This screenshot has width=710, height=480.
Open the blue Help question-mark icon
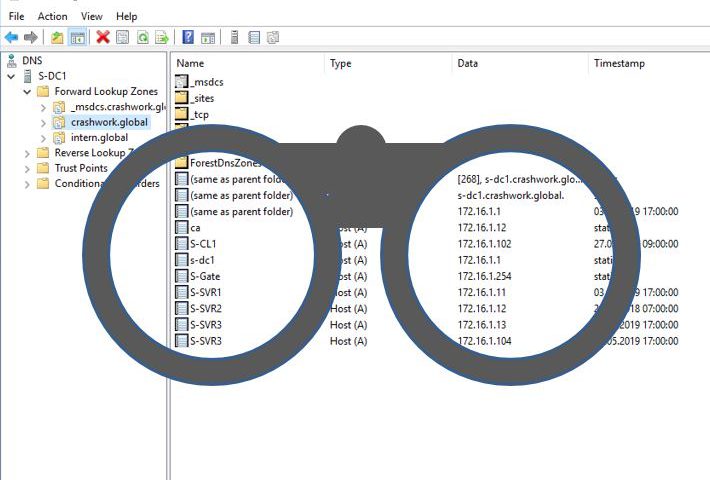187,37
